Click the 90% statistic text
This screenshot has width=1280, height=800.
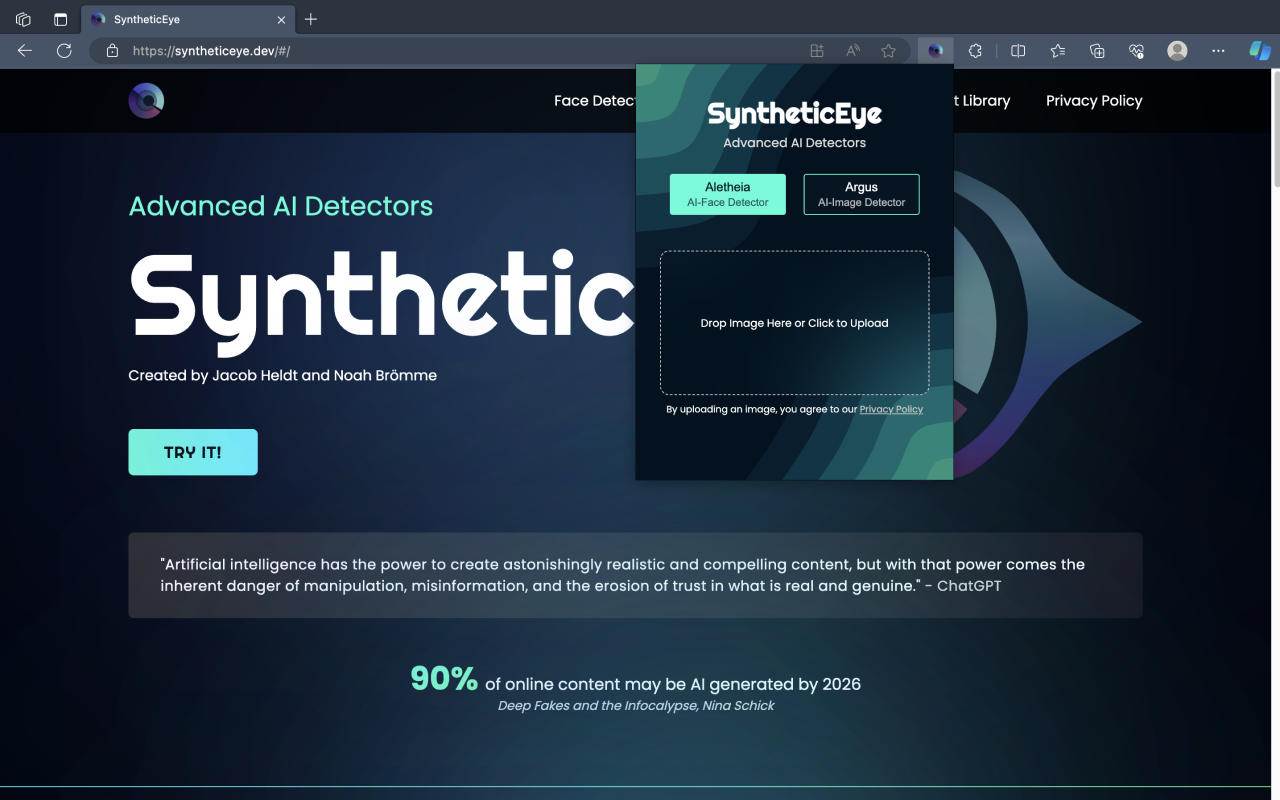click(444, 679)
